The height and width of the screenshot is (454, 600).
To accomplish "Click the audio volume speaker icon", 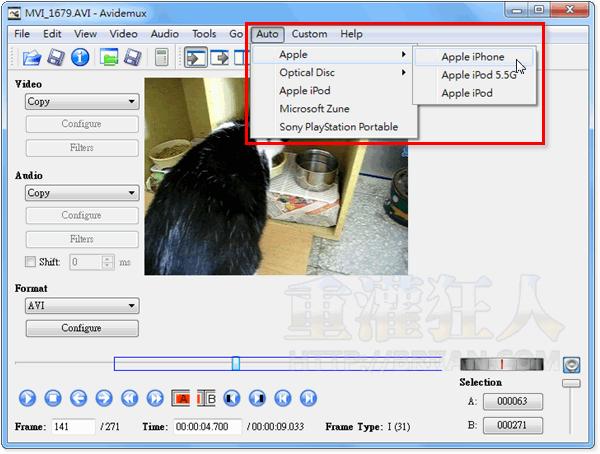I will (x=571, y=365).
